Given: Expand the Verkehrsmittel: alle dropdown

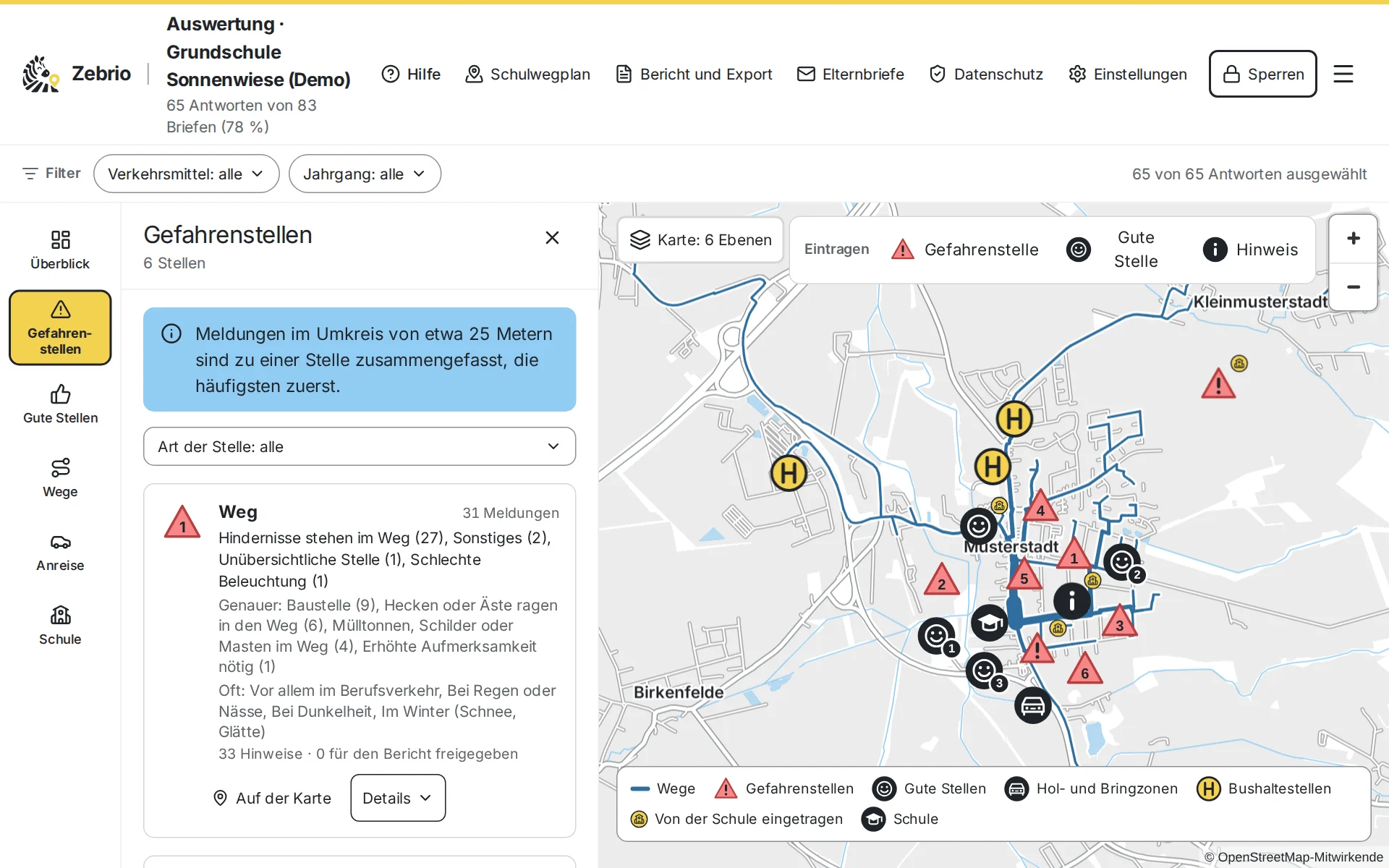Looking at the screenshot, I should [x=186, y=174].
